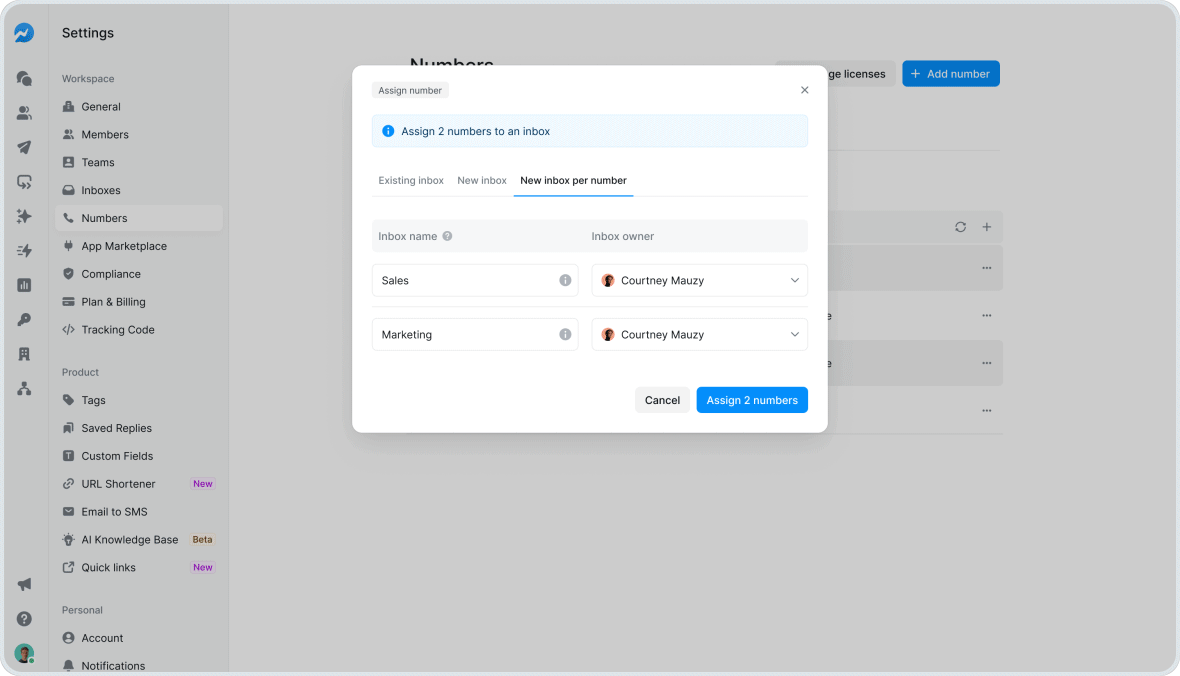1180x676 pixels.
Task: Click the tooltip icon inside the Sales field
Action: coord(565,280)
